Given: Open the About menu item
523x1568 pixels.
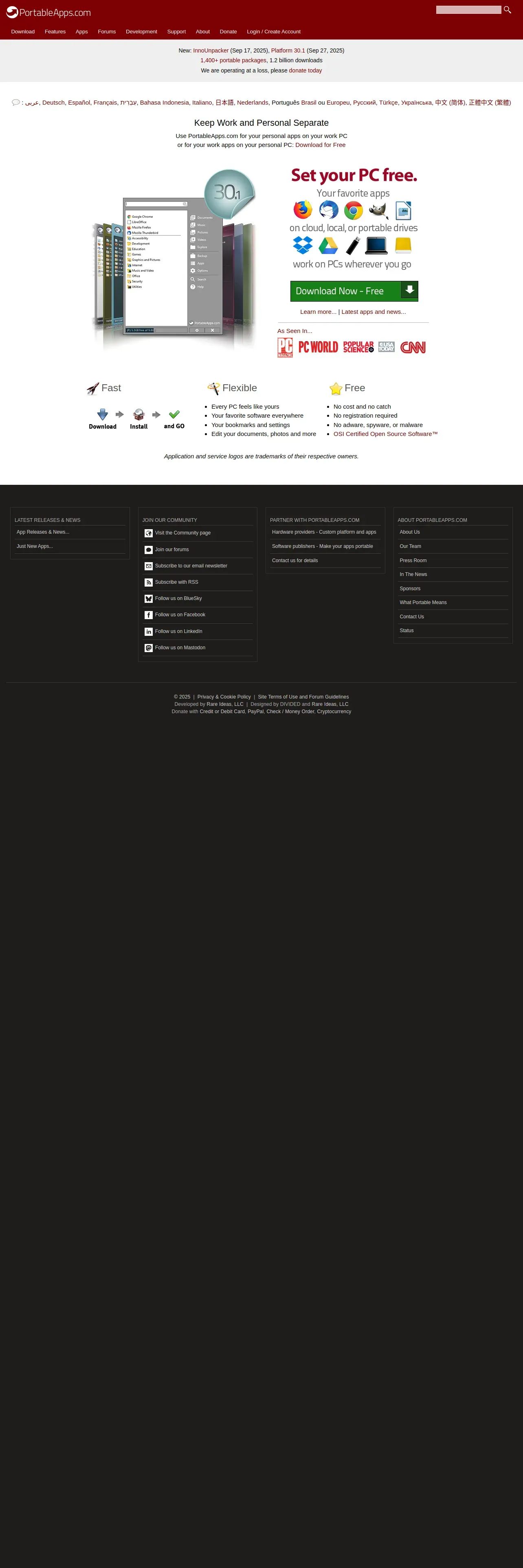Looking at the screenshot, I should click(203, 32).
